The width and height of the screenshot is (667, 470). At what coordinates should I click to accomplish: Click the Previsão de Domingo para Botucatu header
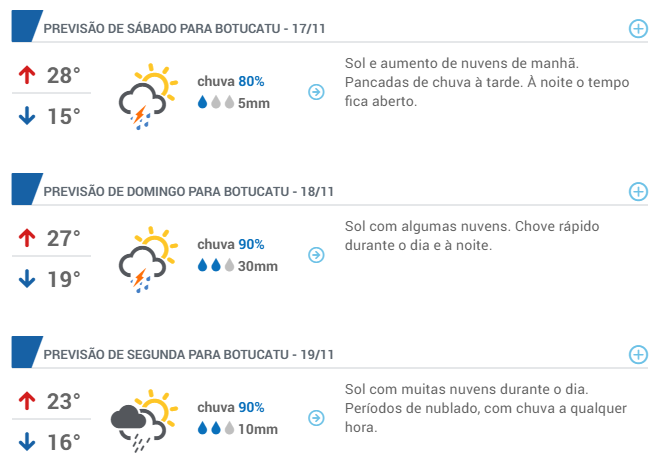[188, 192]
